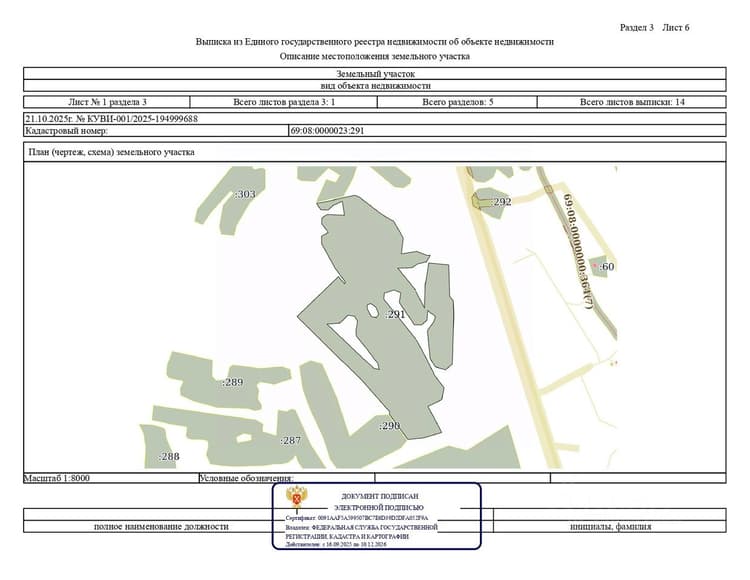This screenshot has width=750, height=580.
Task: Click the Лист № 1 раздела 3 cell
Action: point(107,102)
